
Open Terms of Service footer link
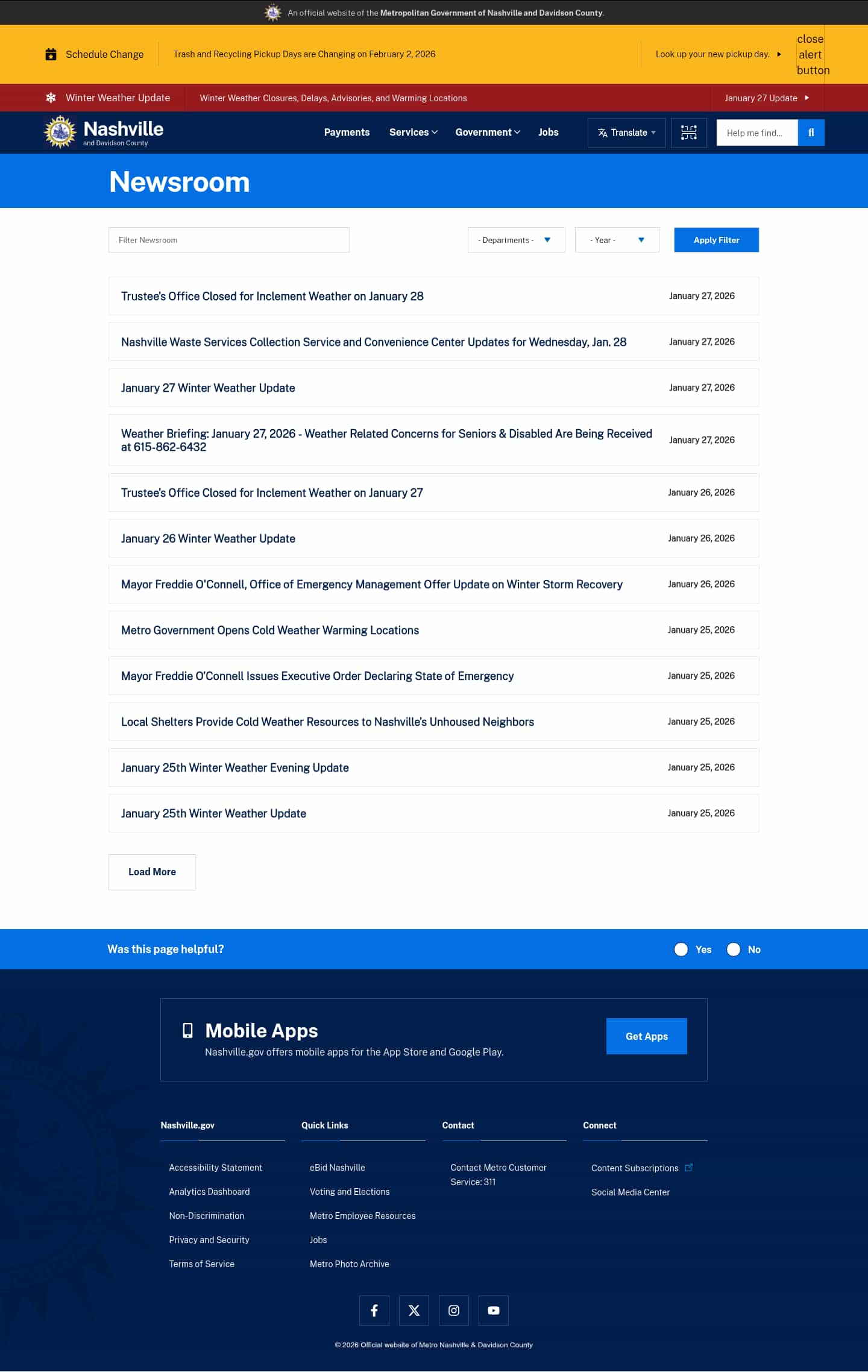(x=202, y=1264)
